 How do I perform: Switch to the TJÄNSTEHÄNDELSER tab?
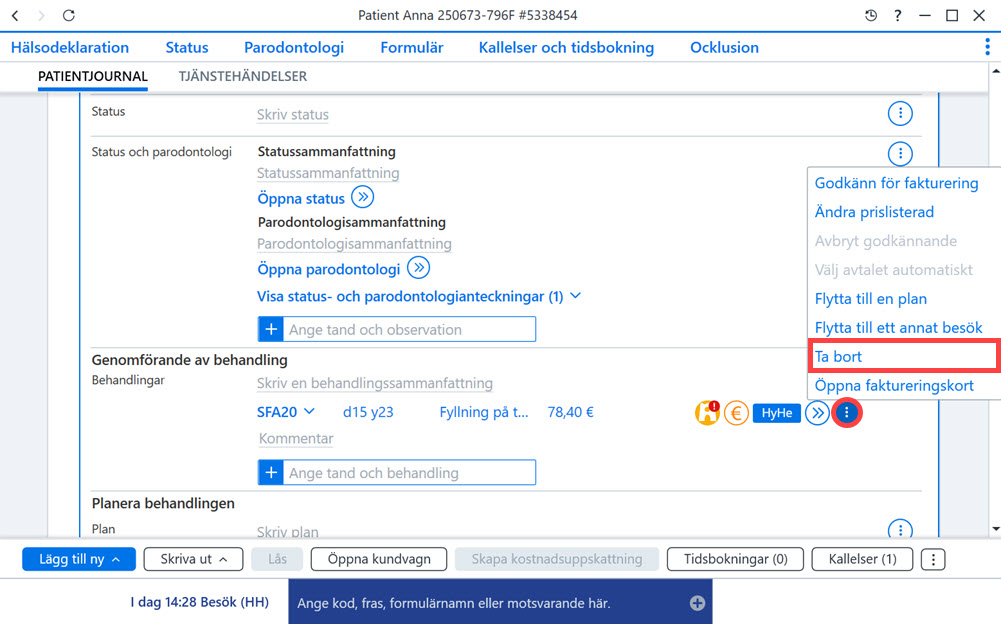click(243, 77)
